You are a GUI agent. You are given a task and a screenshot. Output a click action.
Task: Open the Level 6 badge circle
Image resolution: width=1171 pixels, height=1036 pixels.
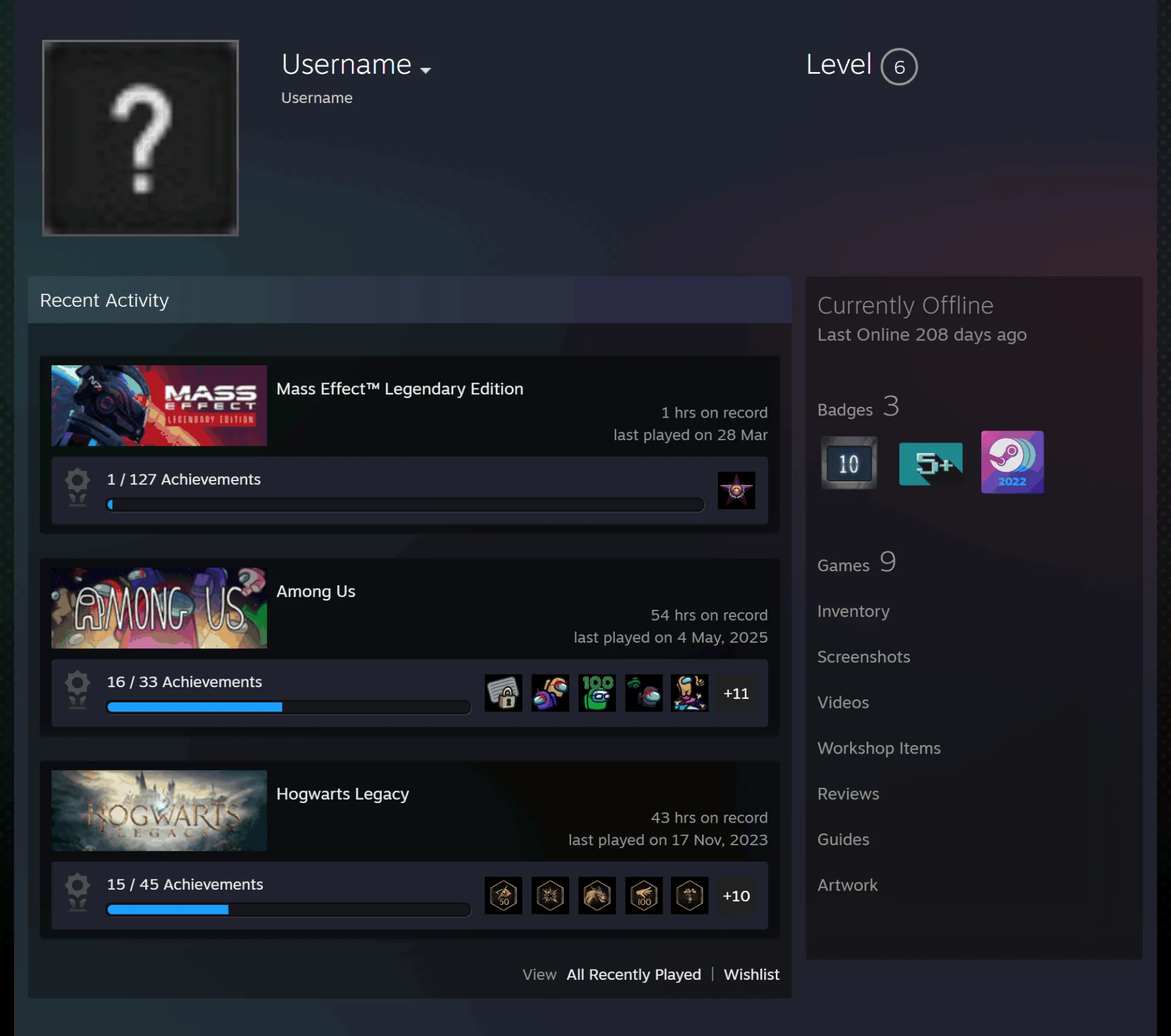(x=899, y=66)
